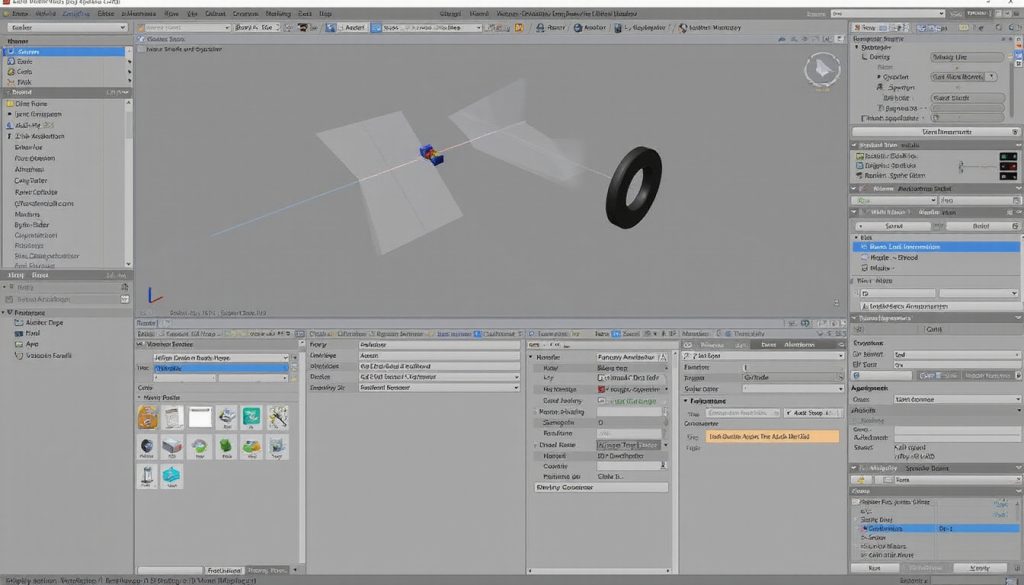Select the green circular arrows palette icon

[200, 447]
